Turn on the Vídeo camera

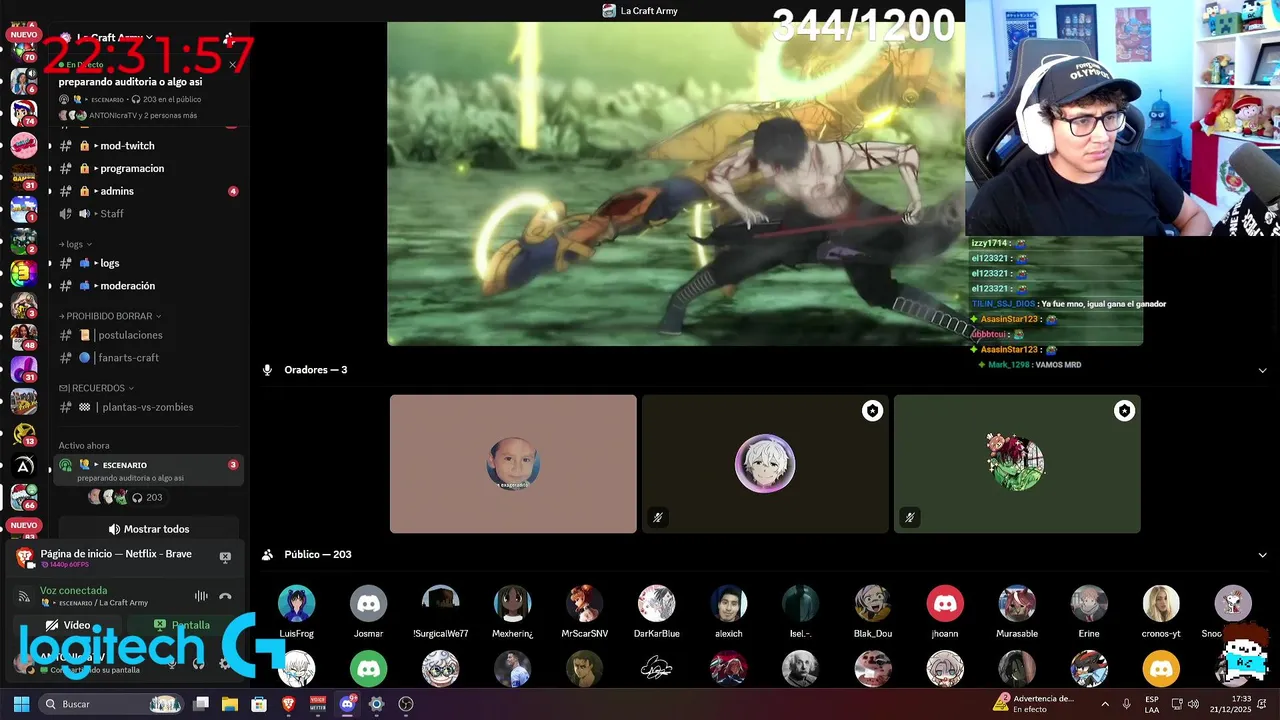pyautogui.click(x=68, y=625)
